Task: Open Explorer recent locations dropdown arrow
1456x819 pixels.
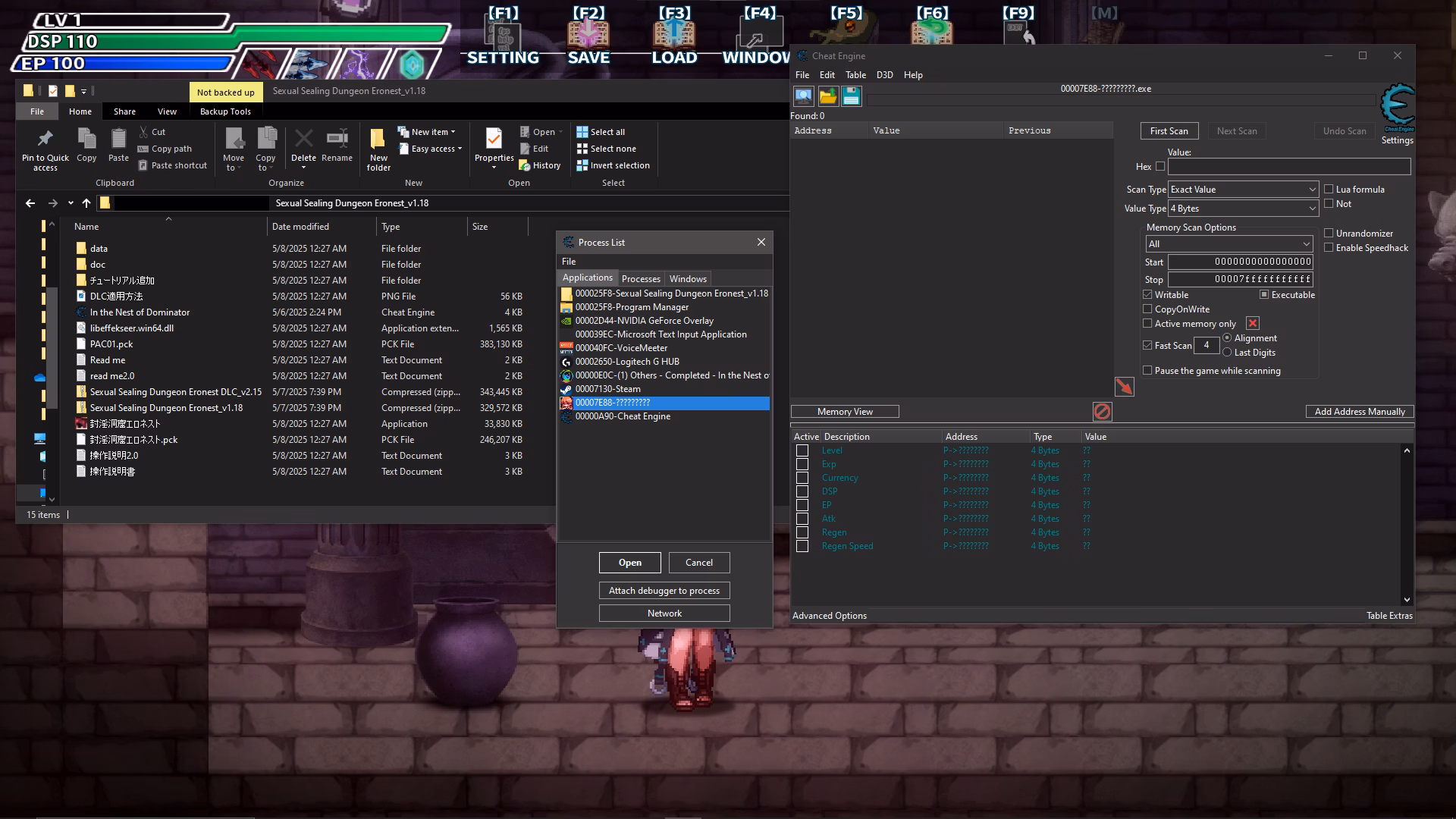Action: click(x=71, y=203)
